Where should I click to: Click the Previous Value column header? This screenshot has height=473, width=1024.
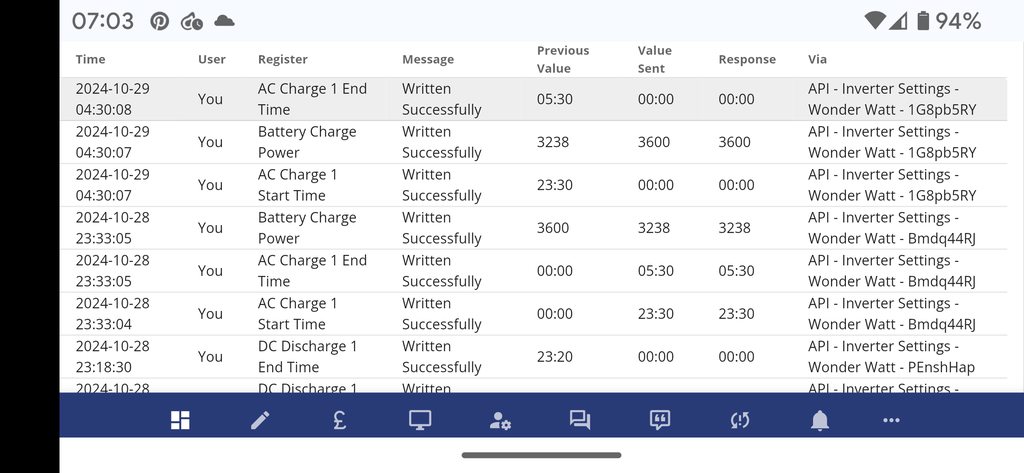point(563,59)
